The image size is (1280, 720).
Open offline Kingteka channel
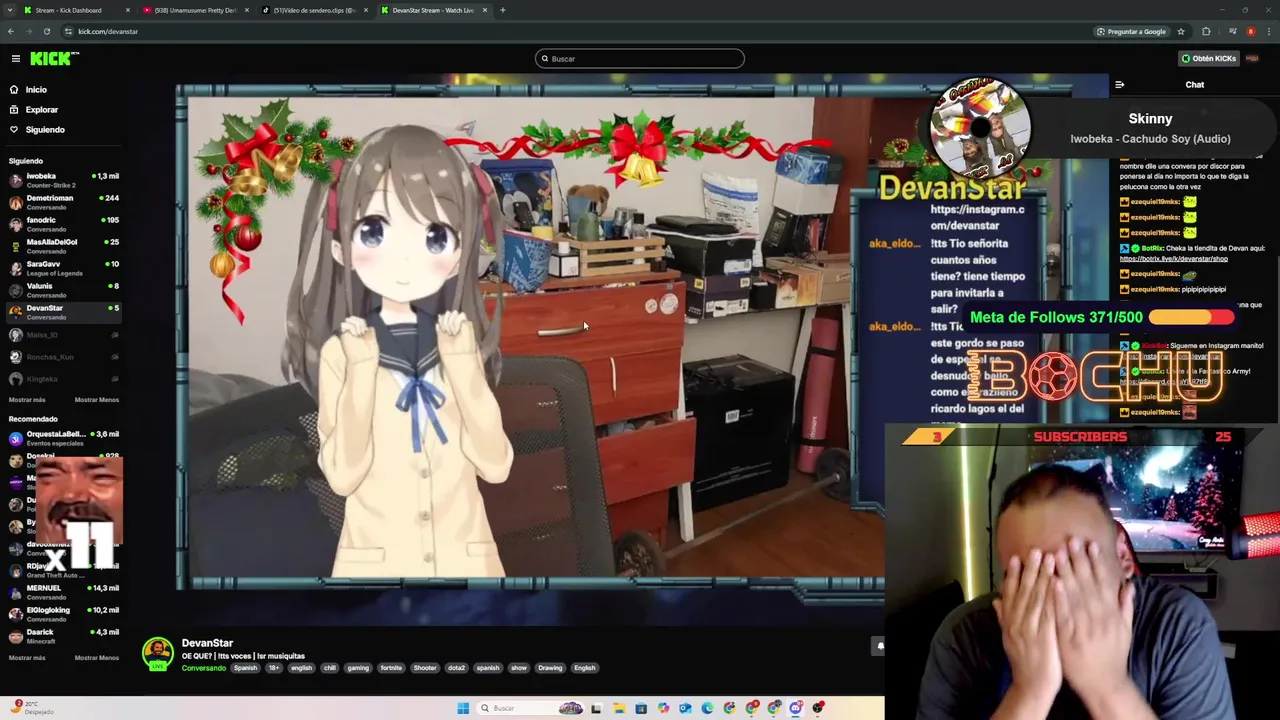click(63, 379)
